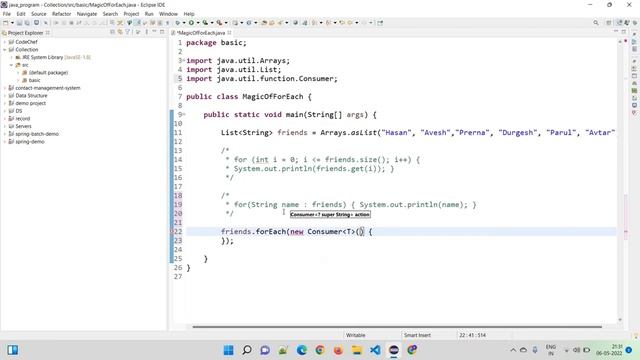Show hidden system tray icons
This screenshot has width=640, height=360.
pos(513,350)
